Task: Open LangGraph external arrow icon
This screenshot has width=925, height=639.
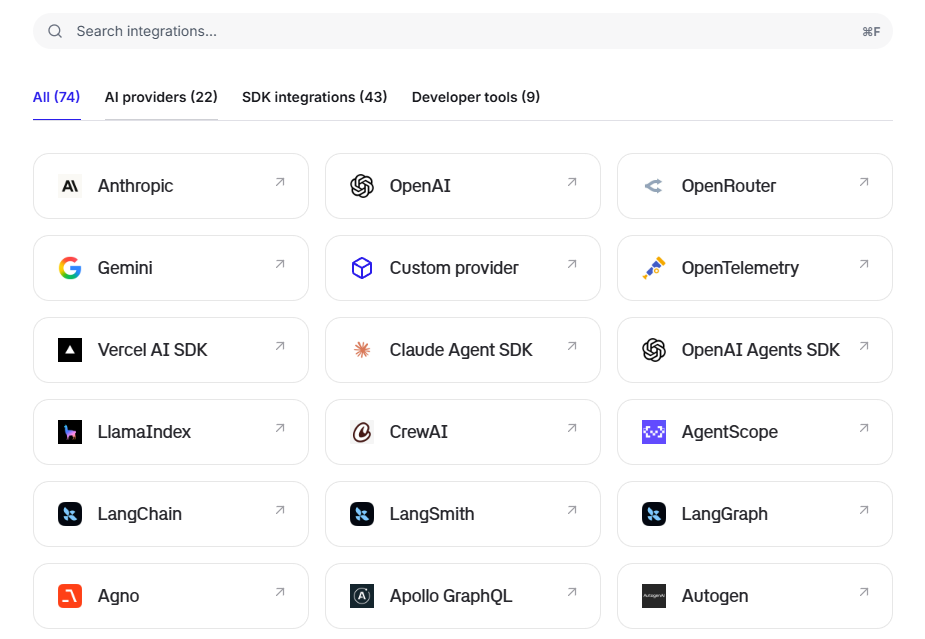Action: (x=864, y=510)
